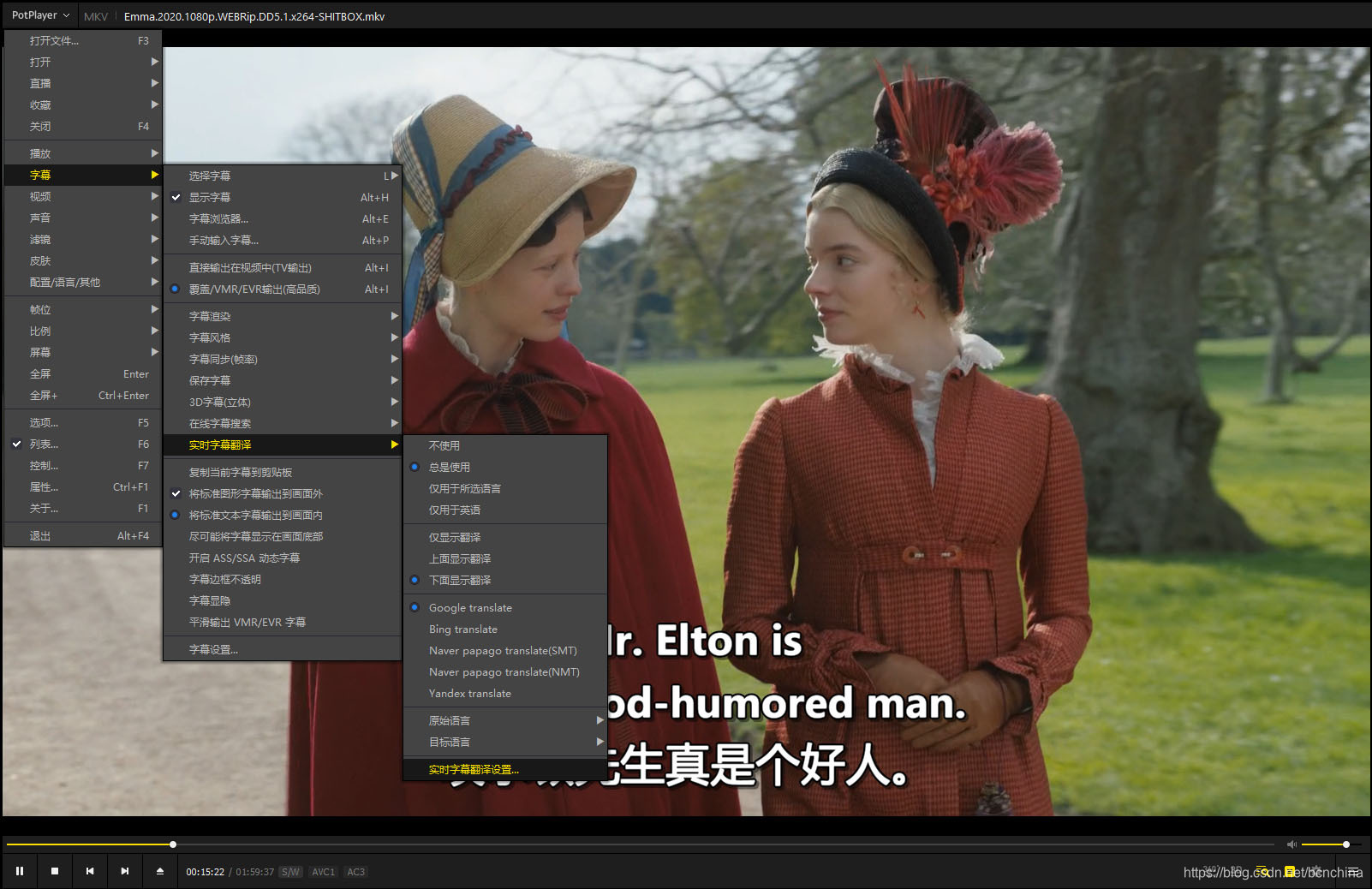The width and height of the screenshot is (1372, 889).
Task: Jump to previous file button
Action: click(x=90, y=871)
